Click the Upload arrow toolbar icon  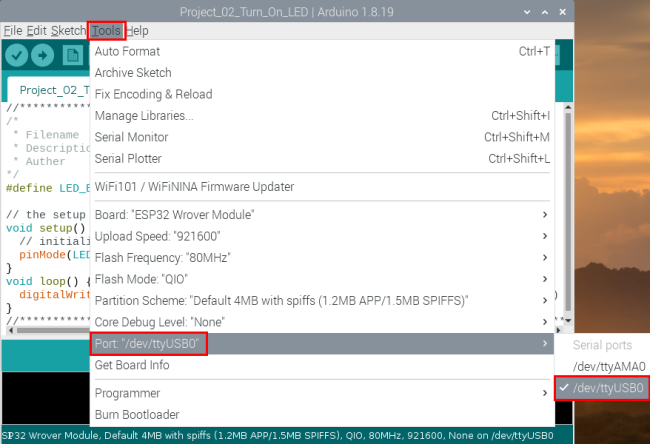pos(43,55)
